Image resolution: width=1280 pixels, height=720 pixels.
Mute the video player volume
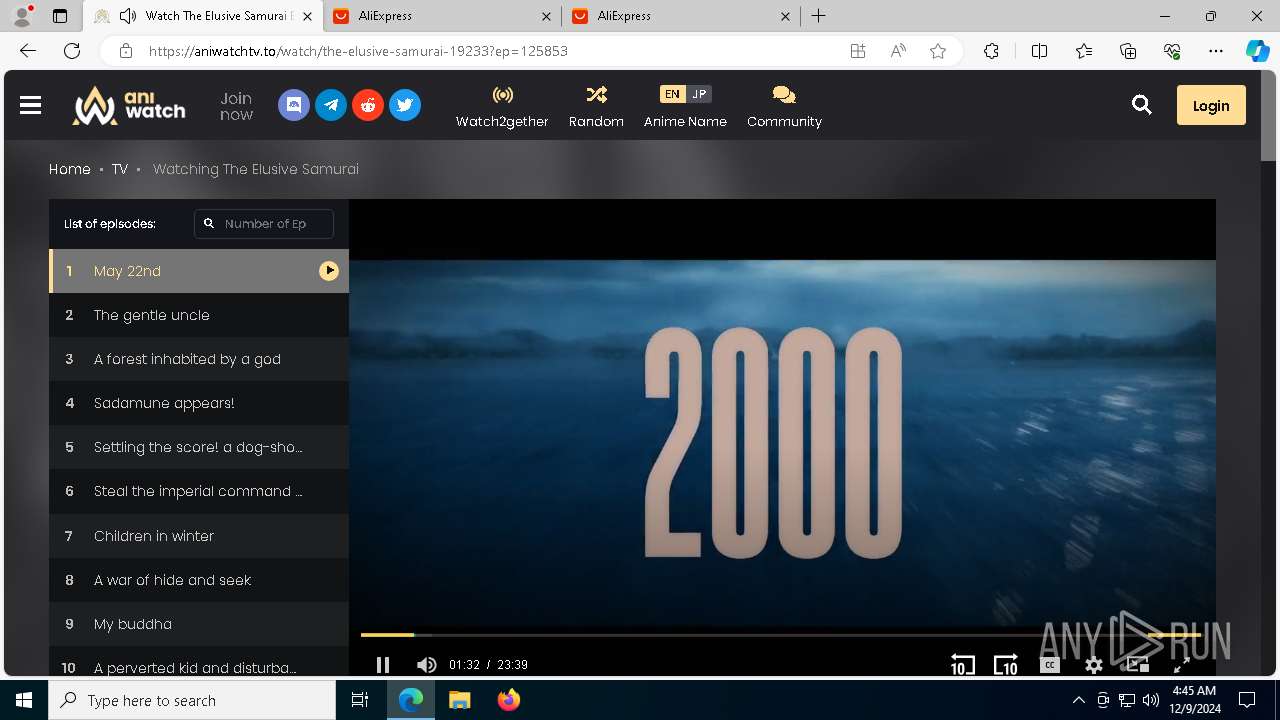point(426,665)
